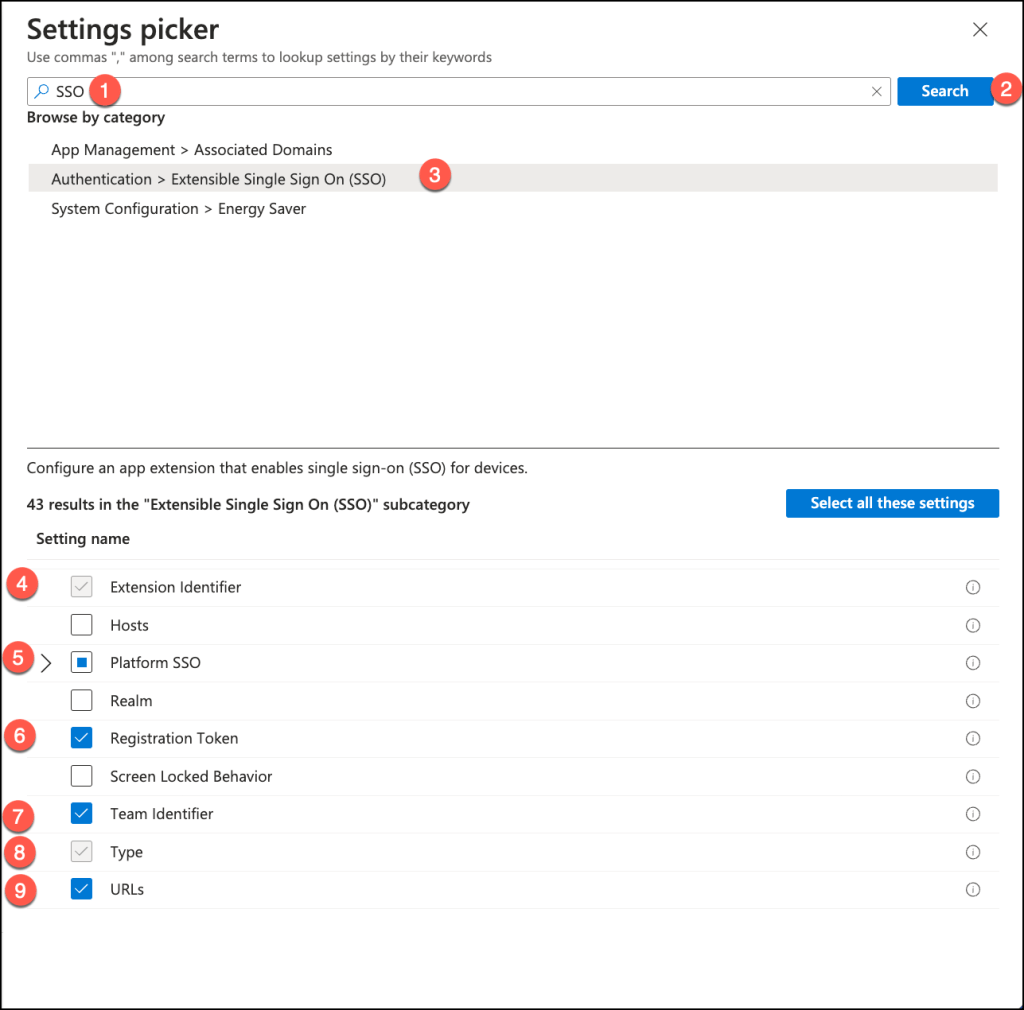
Task: Click the blue Search button
Action: coord(944,91)
